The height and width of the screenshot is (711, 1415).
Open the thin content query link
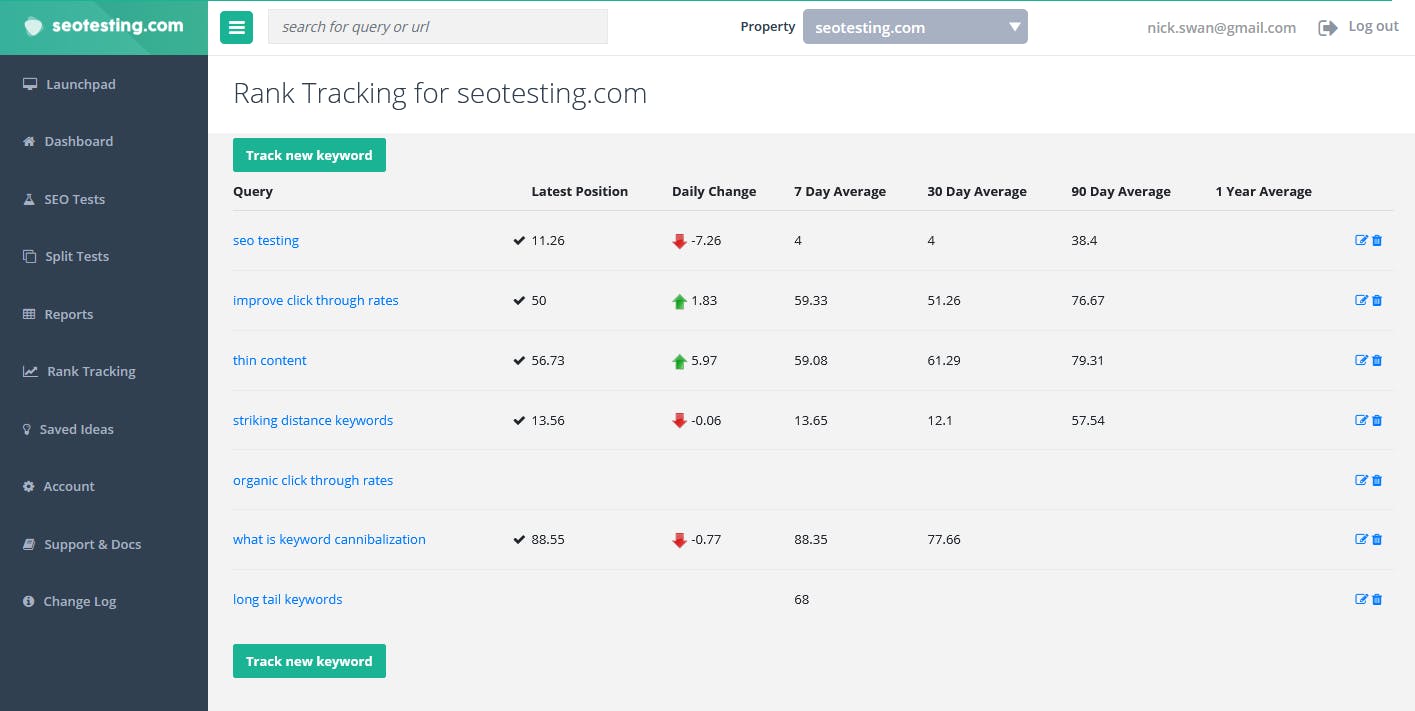(x=270, y=360)
